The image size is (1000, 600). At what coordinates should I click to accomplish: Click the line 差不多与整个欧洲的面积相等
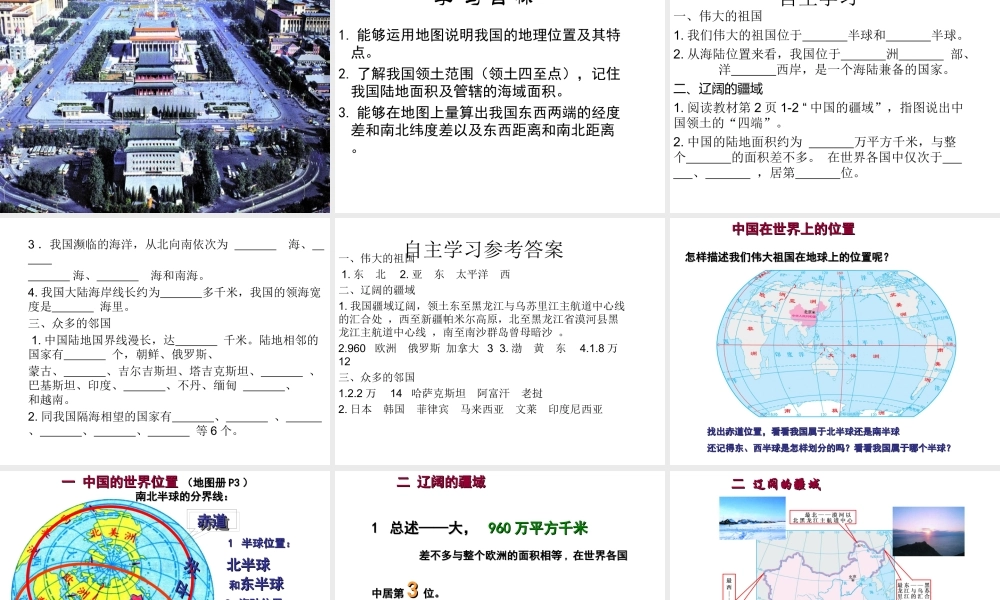point(523,555)
